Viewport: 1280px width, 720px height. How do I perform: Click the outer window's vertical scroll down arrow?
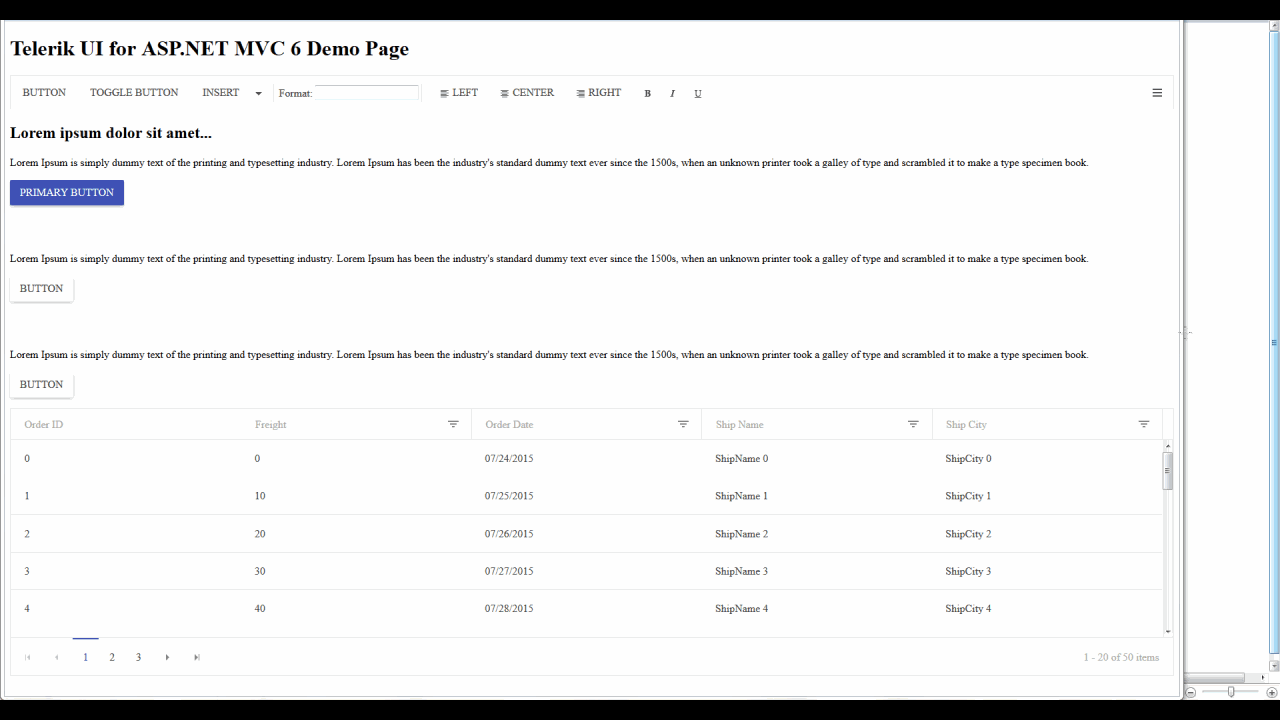tap(1274, 665)
